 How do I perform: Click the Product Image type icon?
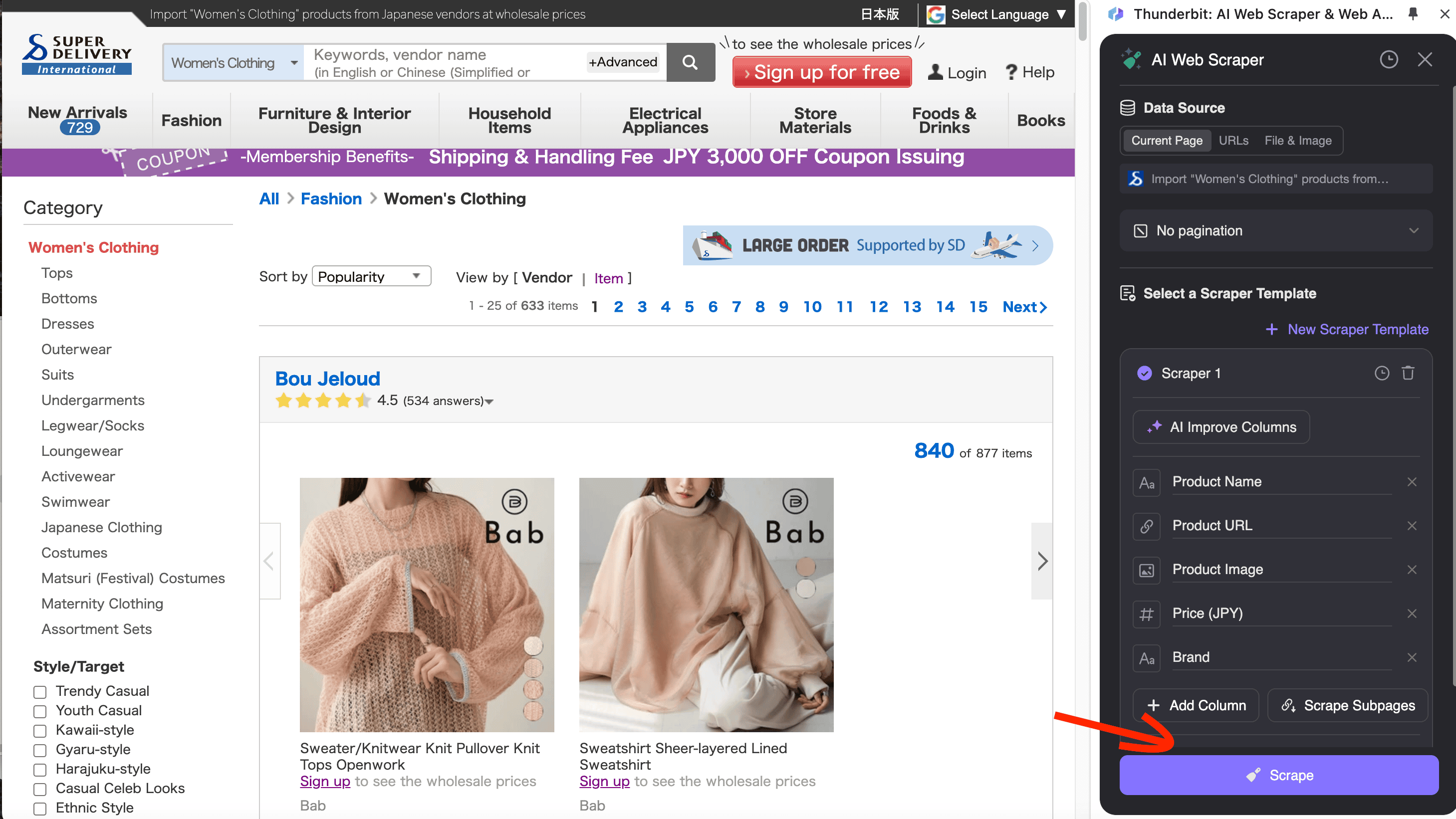tap(1146, 570)
